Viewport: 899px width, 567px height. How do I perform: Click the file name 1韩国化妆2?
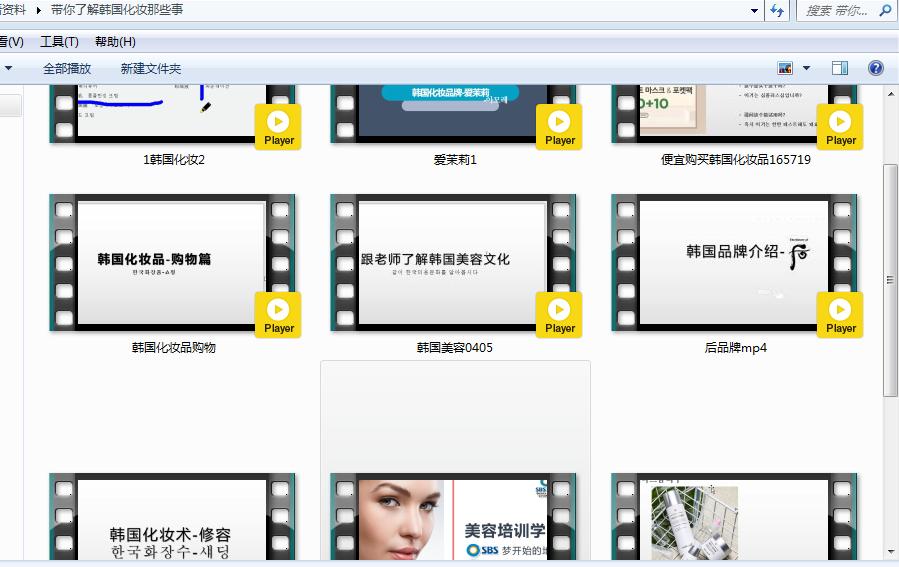[x=174, y=160]
